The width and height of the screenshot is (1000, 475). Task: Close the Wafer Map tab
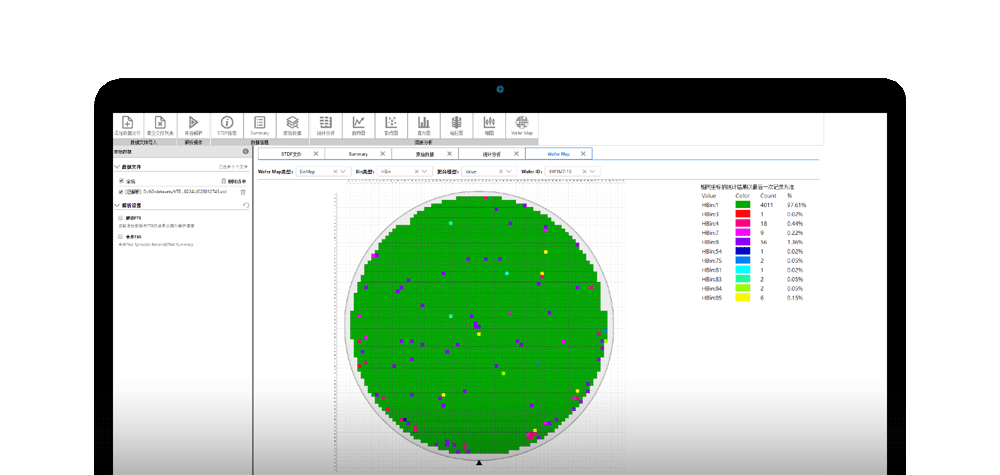(584, 154)
